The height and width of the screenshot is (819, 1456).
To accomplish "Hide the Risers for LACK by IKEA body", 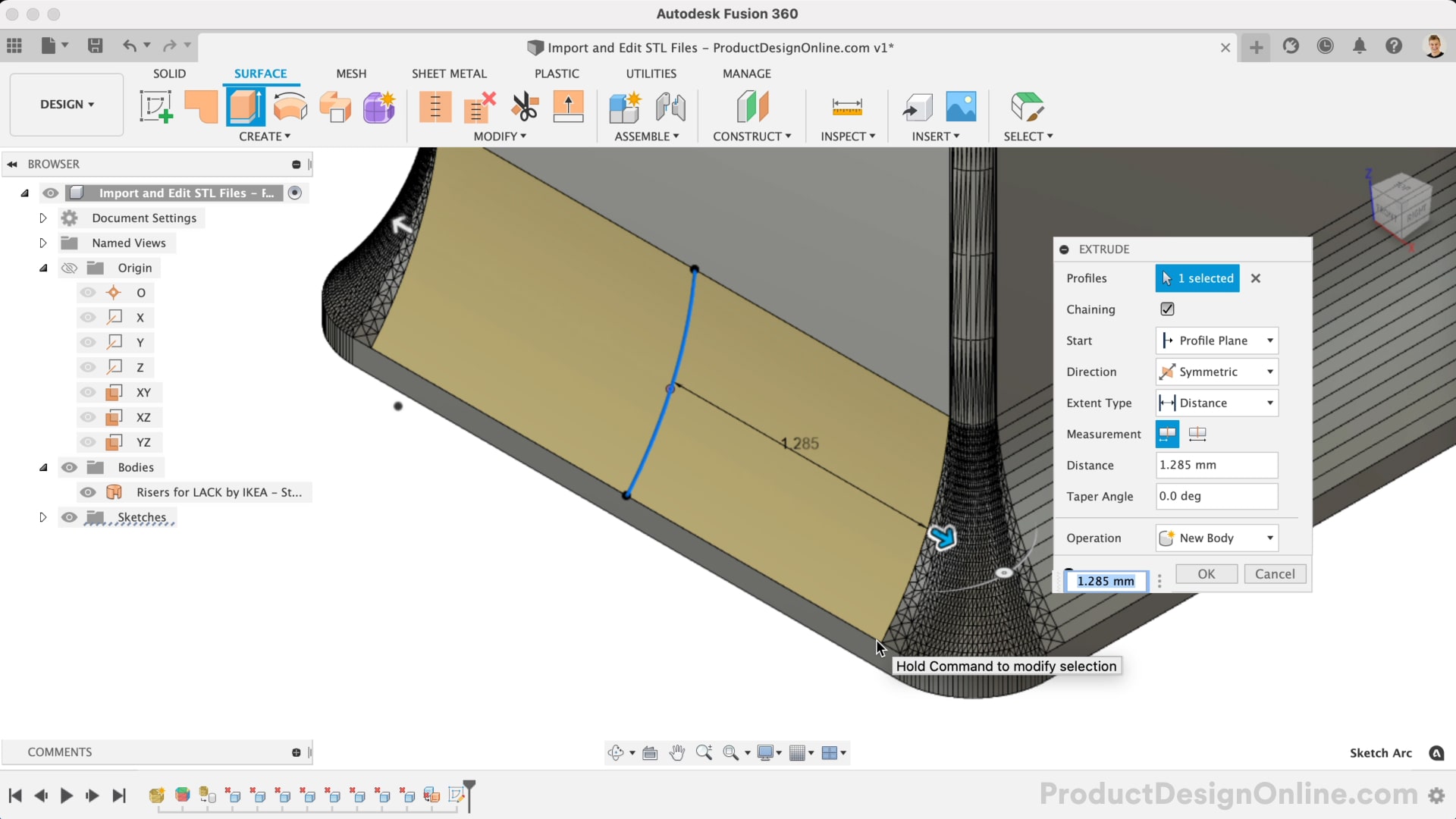I will (x=88, y=492).
